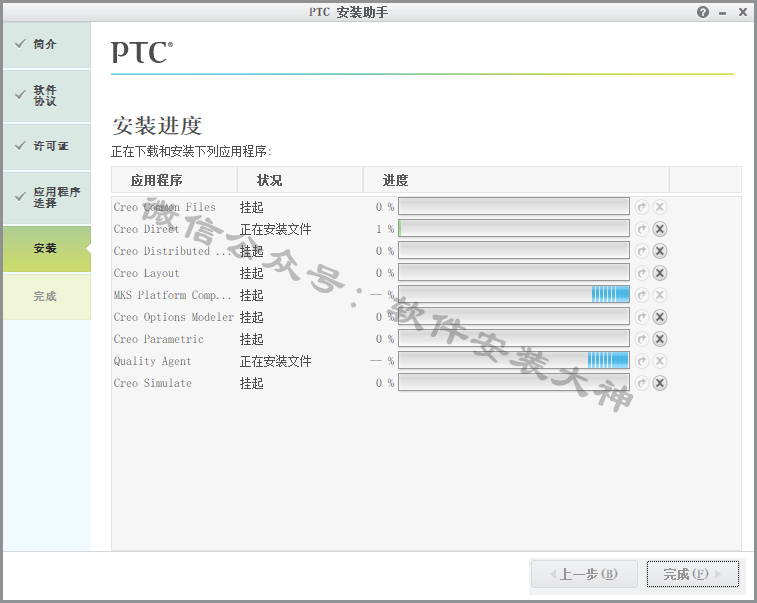The image size is (757, 603).
Task: Click the PTC logo
Action: pyautogui.click(x=142, y=52)
